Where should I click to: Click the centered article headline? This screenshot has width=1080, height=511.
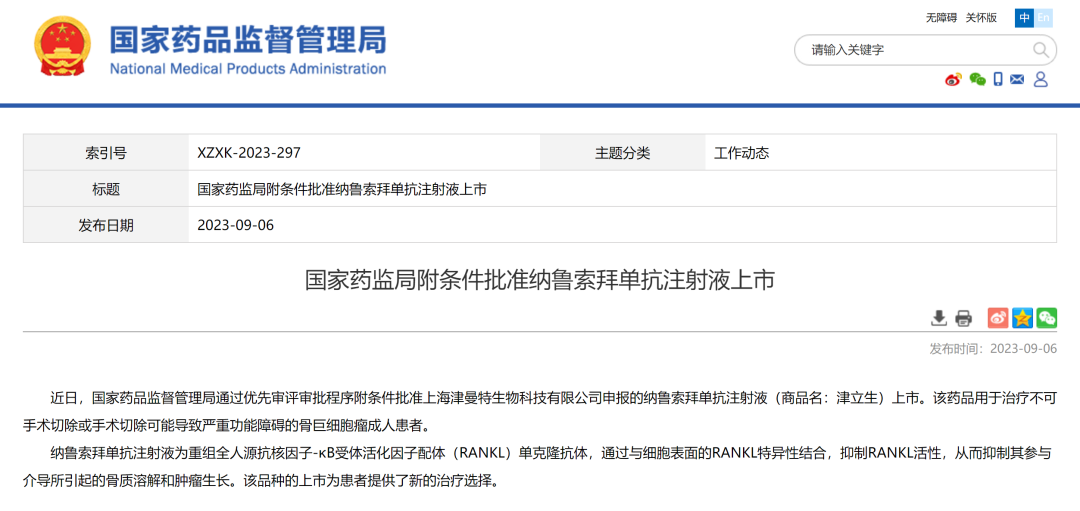(540, 280)
